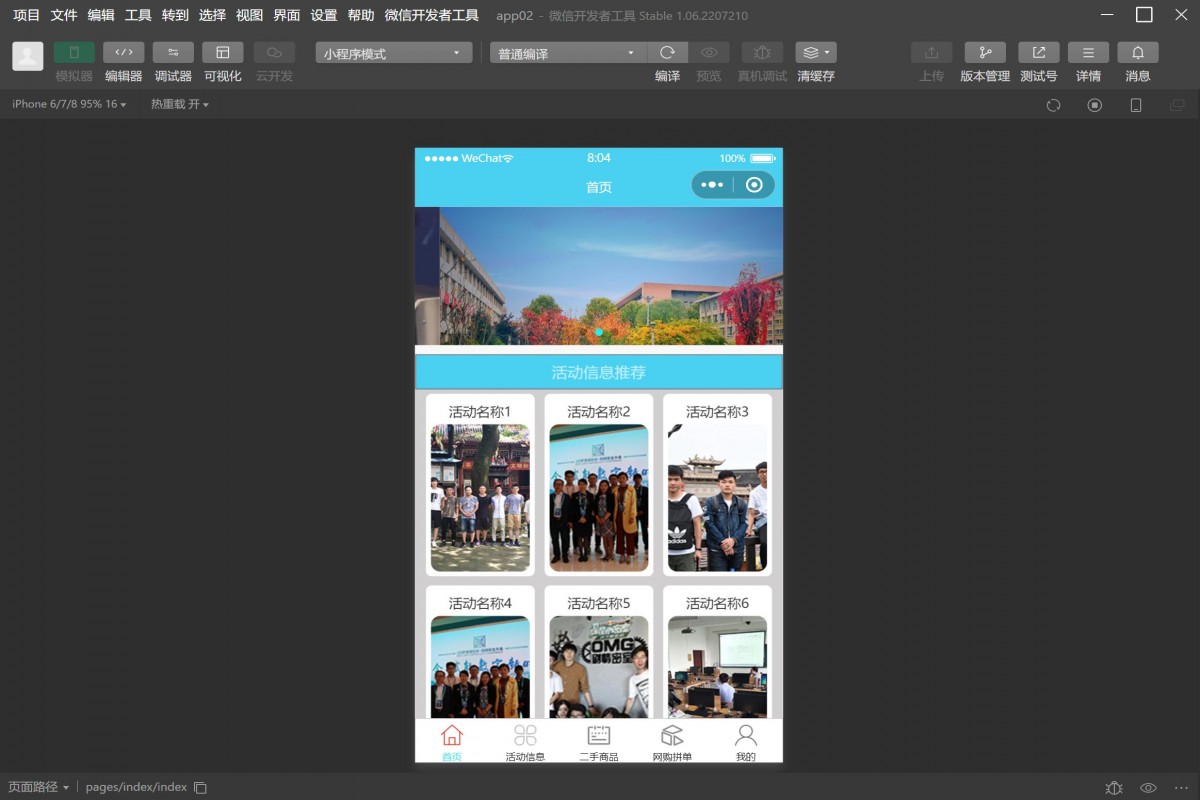Expand the 普通编译 compile mode dropdown

[566, 52]
